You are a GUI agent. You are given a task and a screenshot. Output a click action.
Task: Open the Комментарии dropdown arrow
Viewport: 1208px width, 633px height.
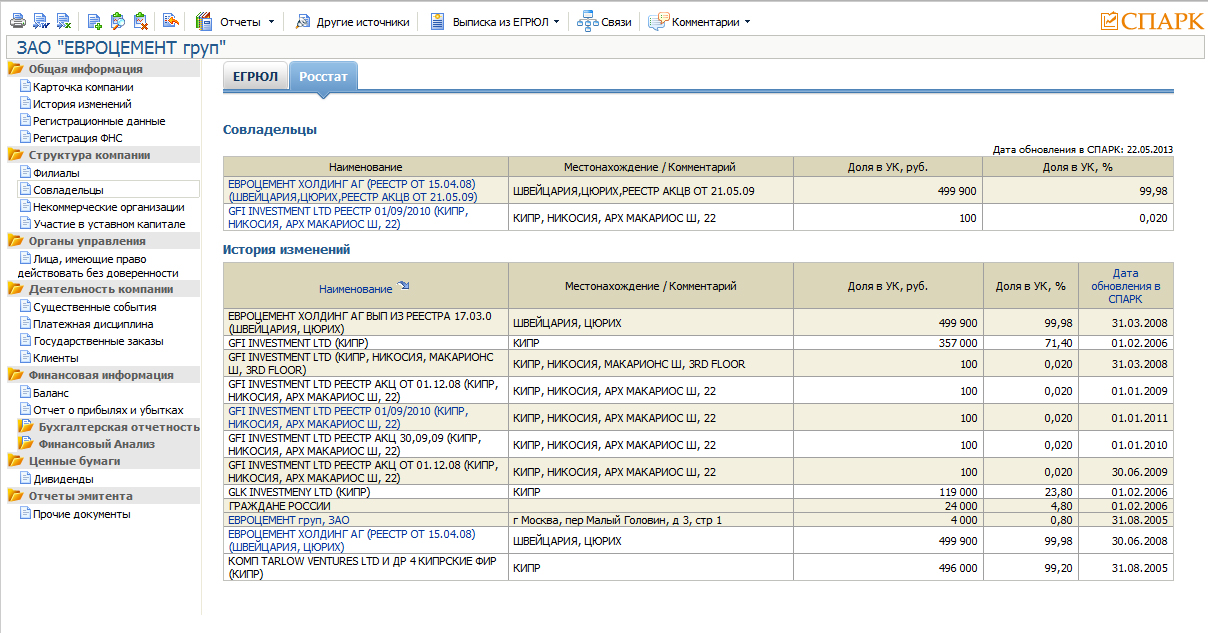[747, 22]
